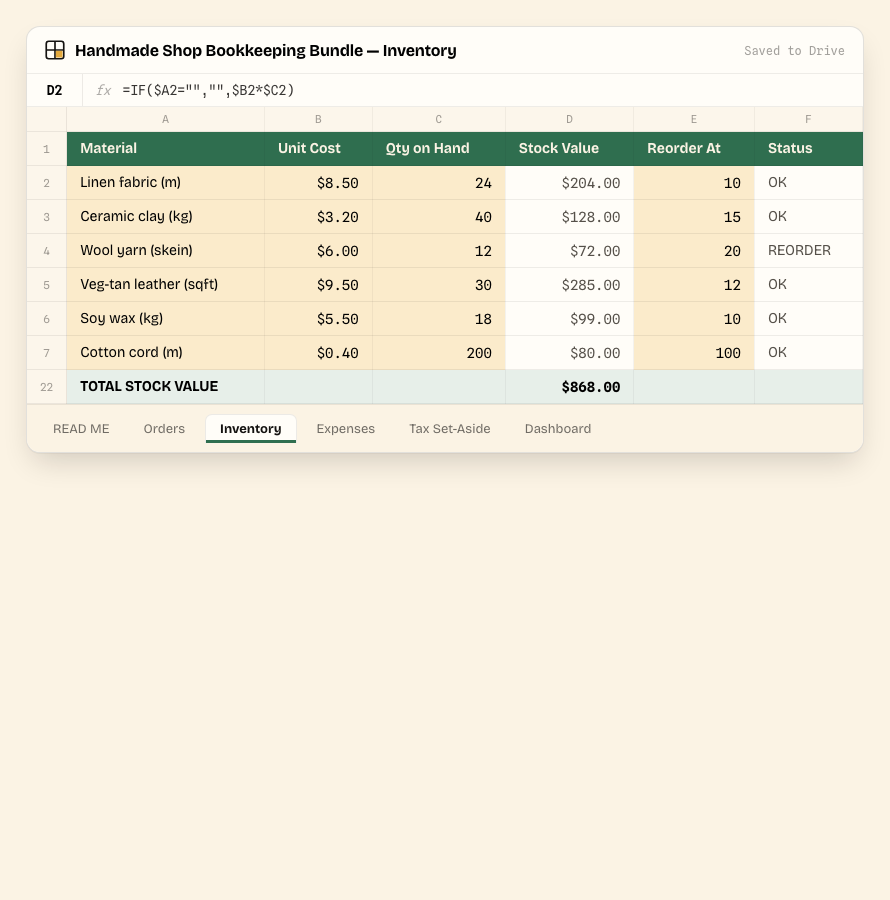Select row 4 number header

[x=46, y=251]
